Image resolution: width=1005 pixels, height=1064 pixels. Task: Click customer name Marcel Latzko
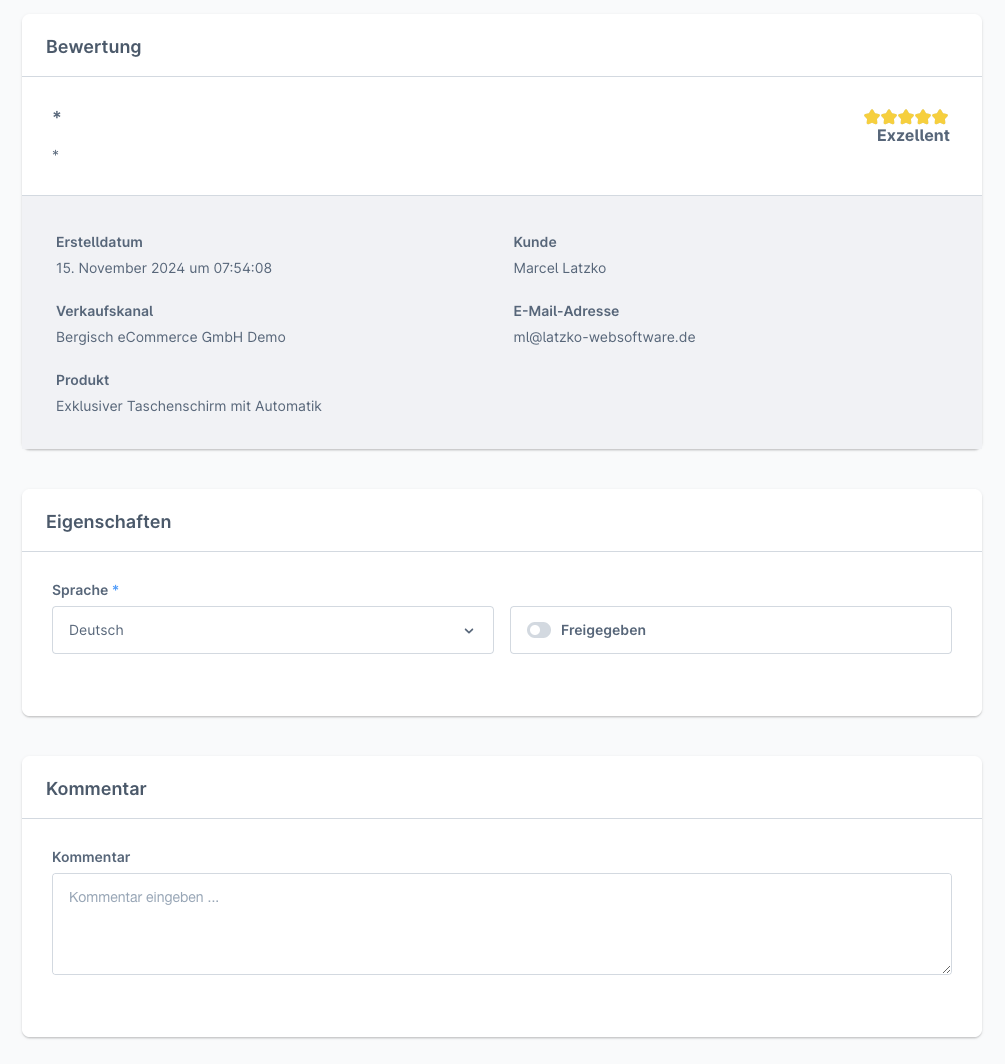560,268
